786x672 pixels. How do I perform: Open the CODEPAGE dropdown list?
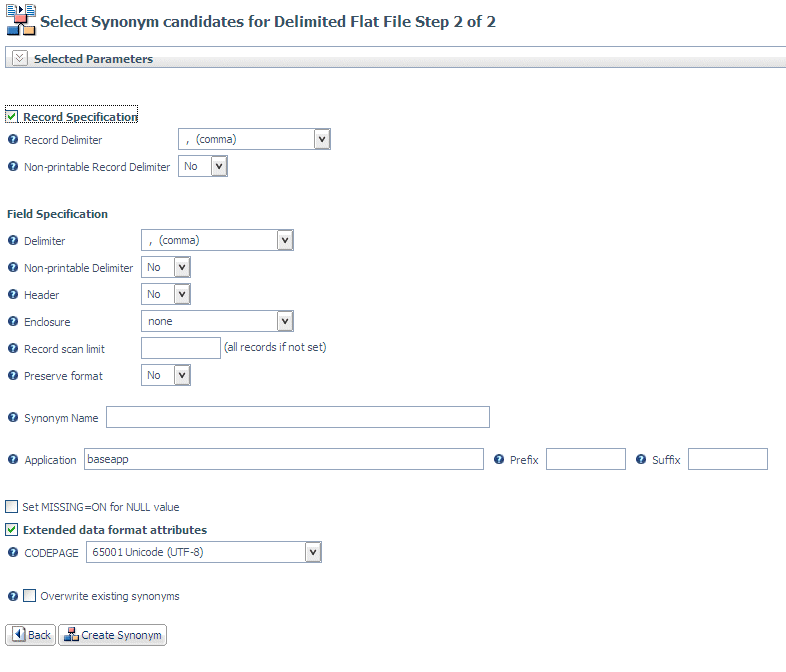coord(204,552)
